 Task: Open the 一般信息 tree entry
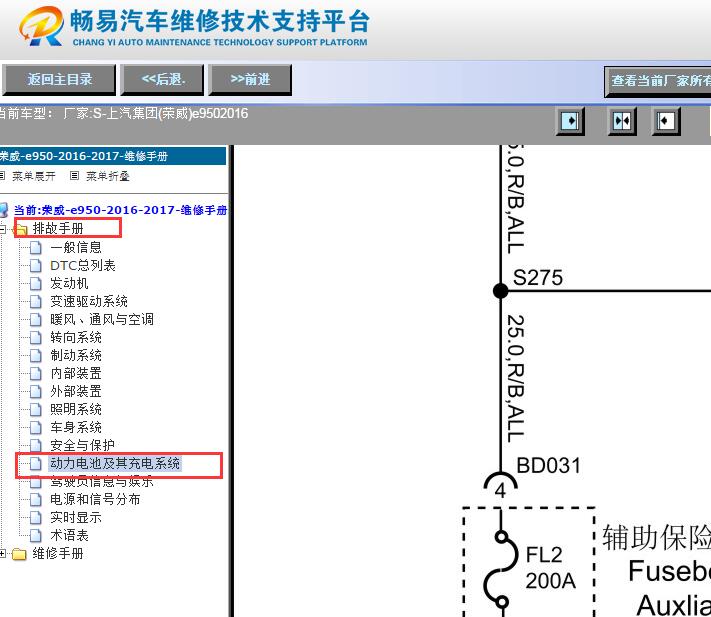[76, 247]
